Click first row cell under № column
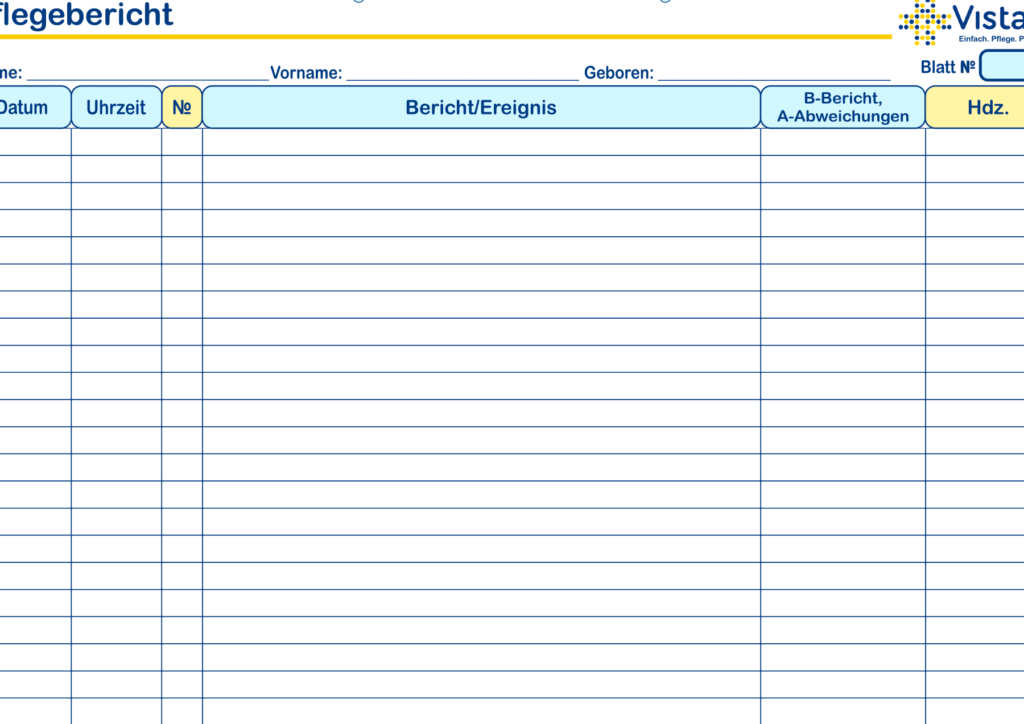The image size is (1024, 724). [x=182, y=142]
